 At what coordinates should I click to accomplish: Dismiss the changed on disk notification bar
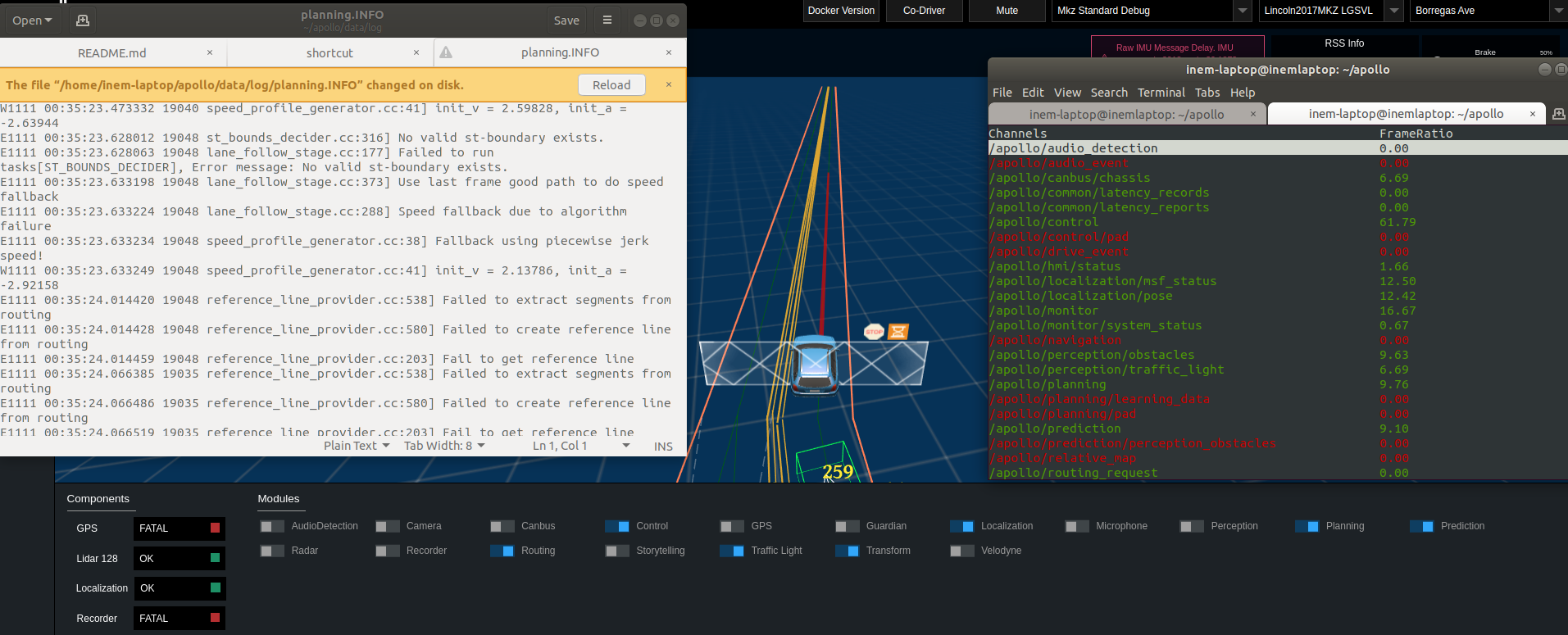(669, 84)
